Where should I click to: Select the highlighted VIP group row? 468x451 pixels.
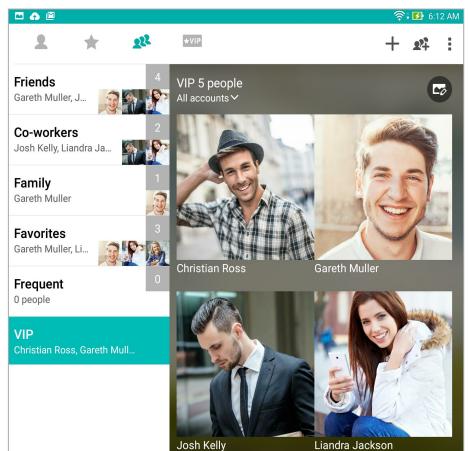pos(89,340)
